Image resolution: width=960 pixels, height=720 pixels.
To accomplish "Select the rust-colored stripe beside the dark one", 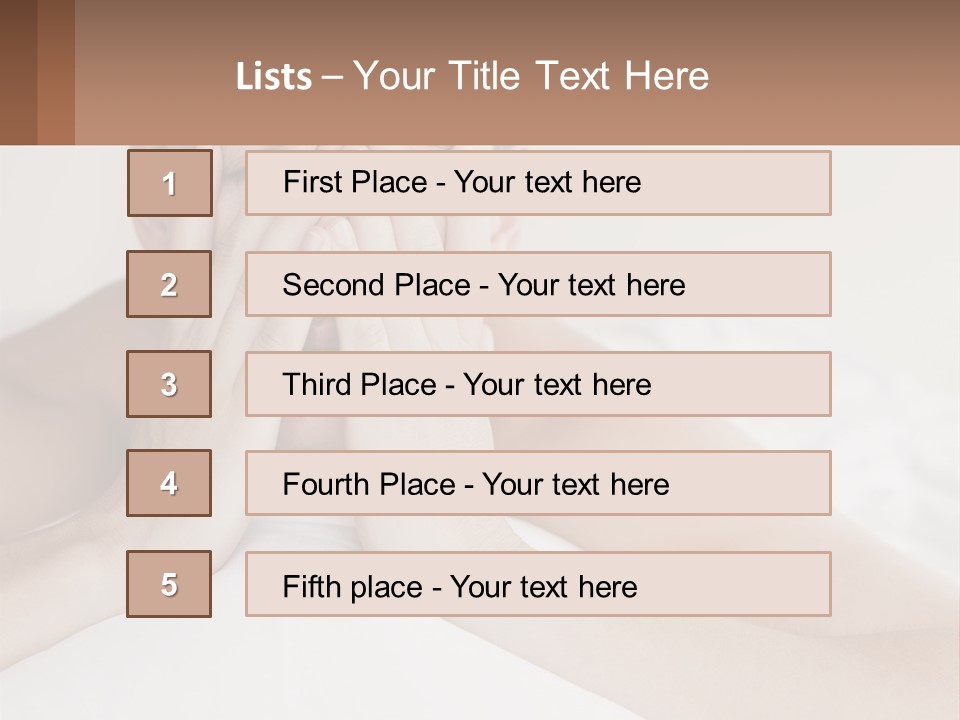I will coord(56,72).
